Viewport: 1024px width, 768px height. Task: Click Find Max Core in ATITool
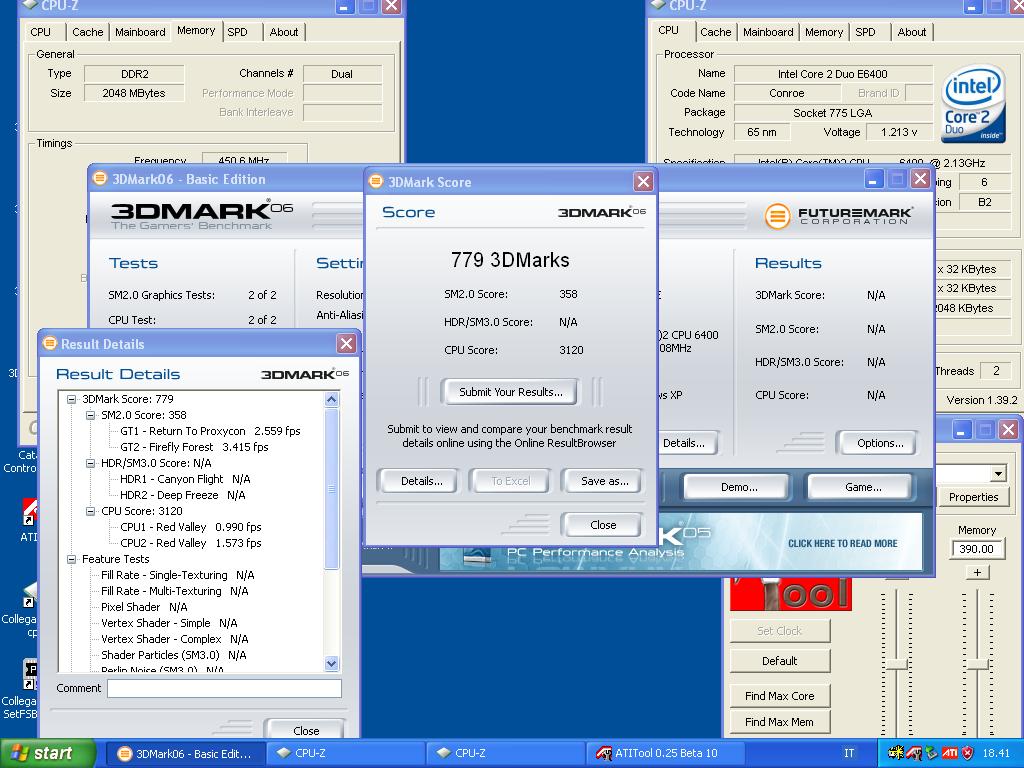(780, 696)
